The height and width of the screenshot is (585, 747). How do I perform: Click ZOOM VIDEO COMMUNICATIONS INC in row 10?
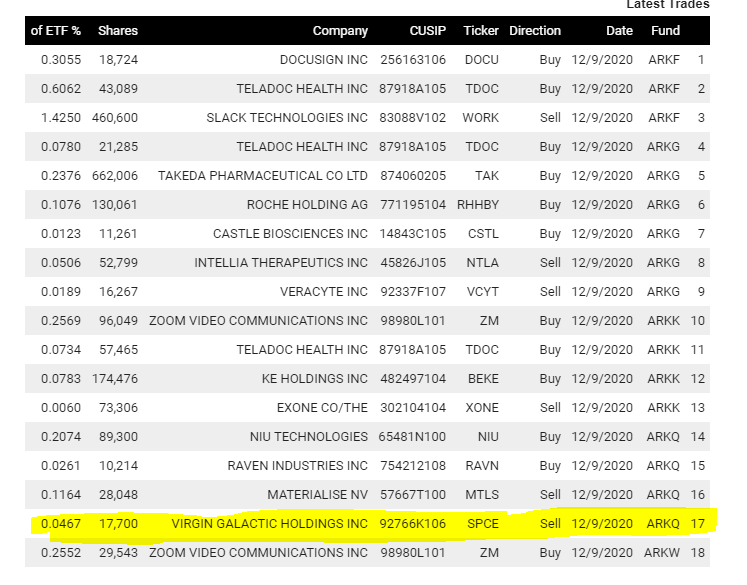(x=258, y=321)
